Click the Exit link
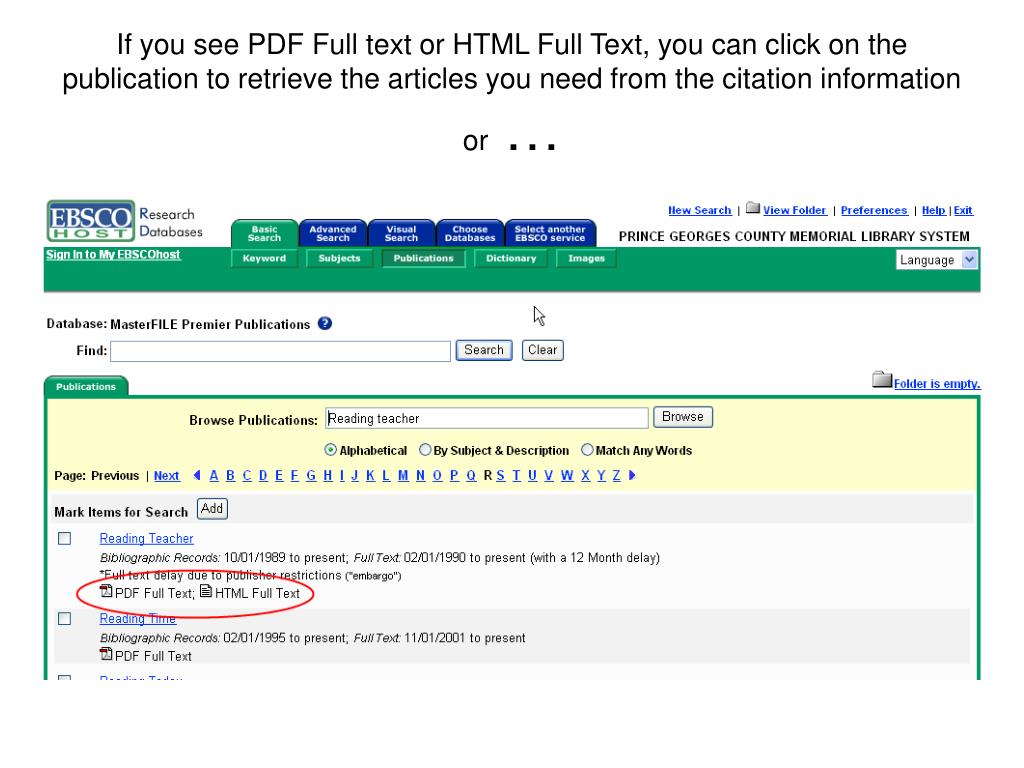The width and height of the screenshot is (1024, 768). pyautogui.click(x=963, y=210)
